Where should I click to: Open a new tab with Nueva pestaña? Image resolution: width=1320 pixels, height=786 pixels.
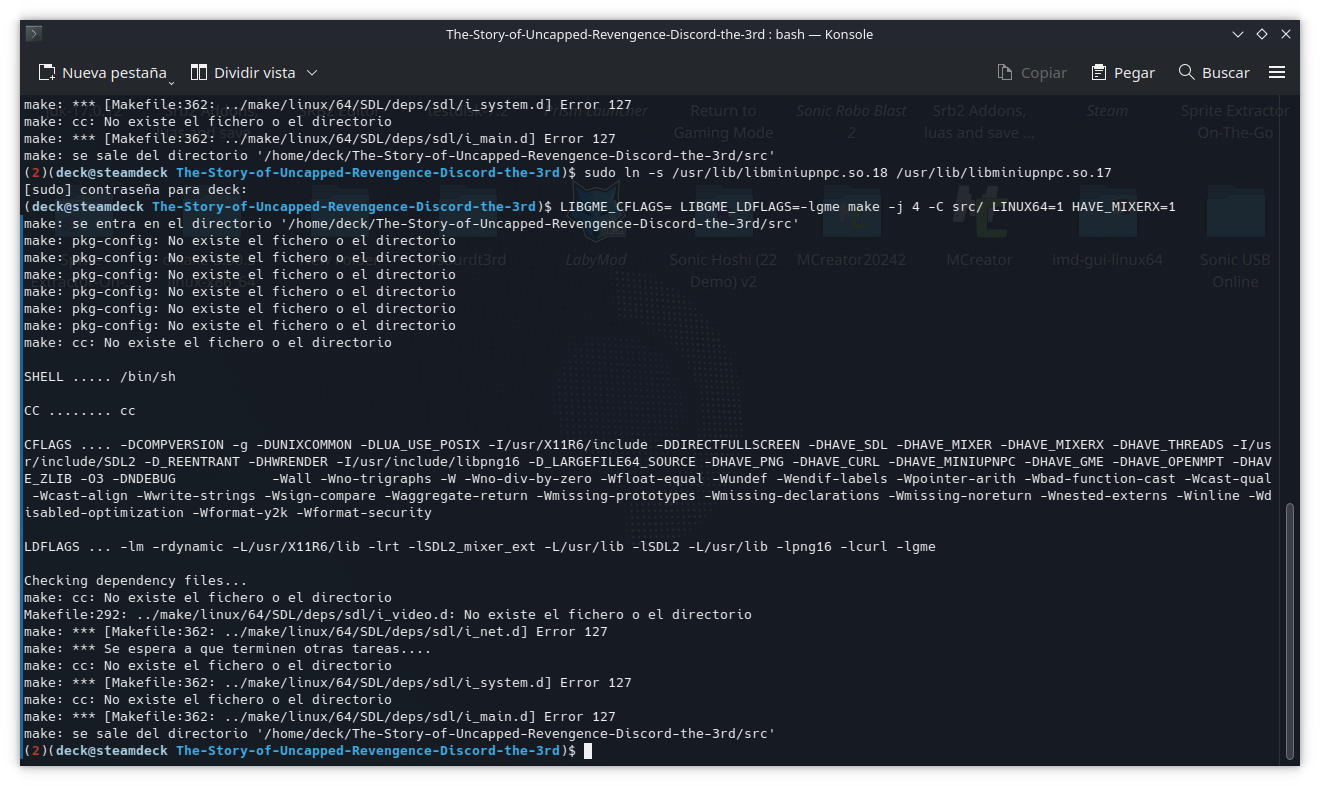click(x=101, y=72)
